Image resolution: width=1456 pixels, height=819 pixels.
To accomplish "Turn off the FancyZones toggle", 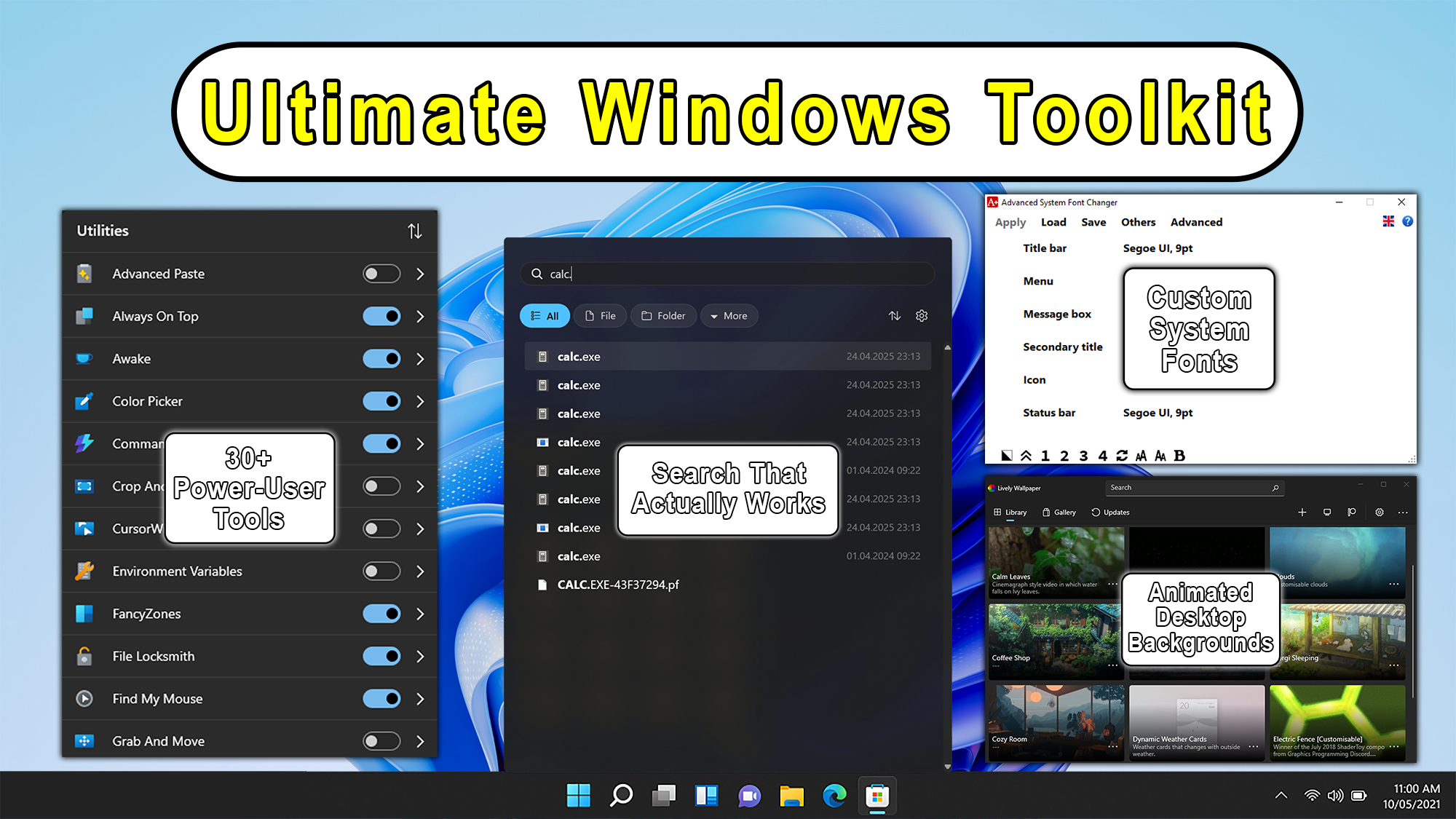I will click(381, 614).
